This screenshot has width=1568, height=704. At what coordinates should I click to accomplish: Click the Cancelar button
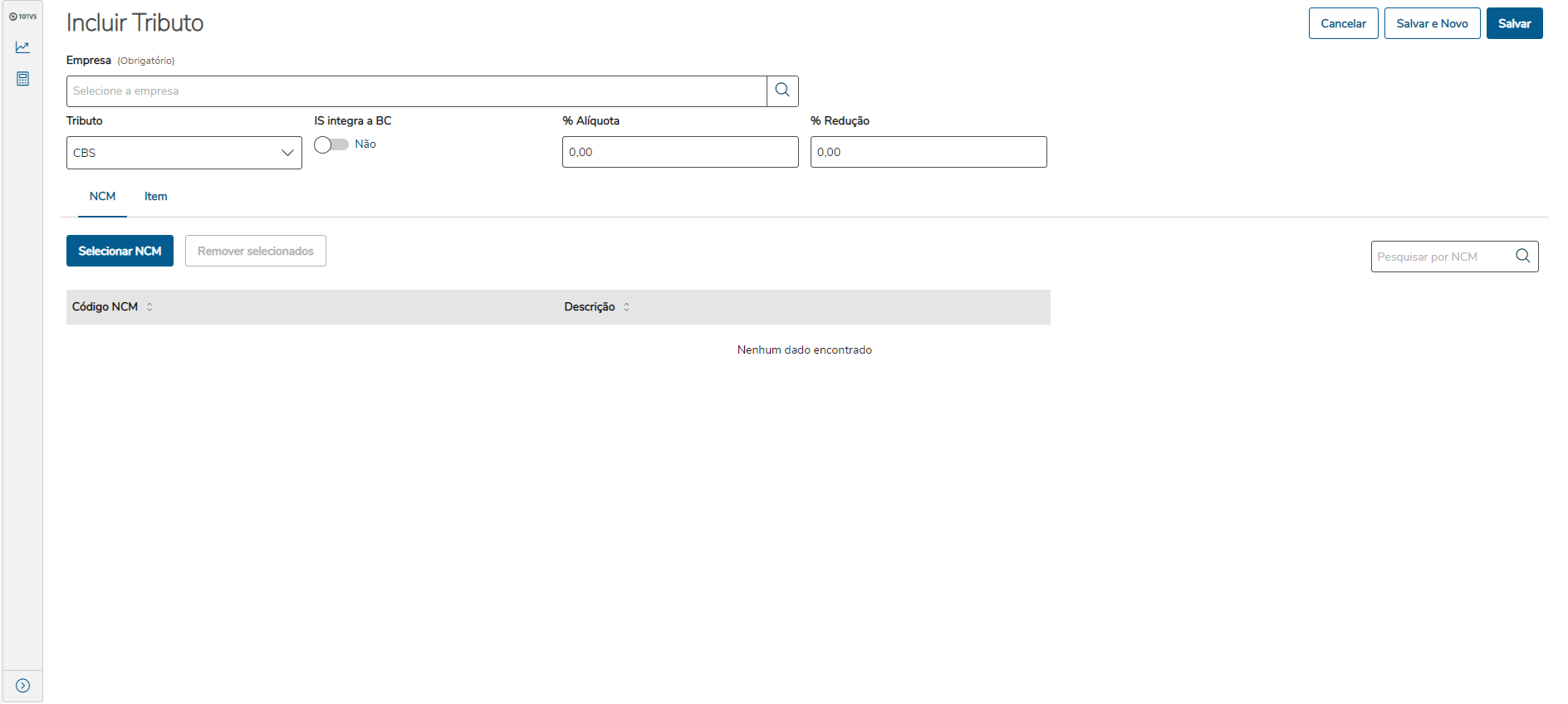coord(1343,23)
